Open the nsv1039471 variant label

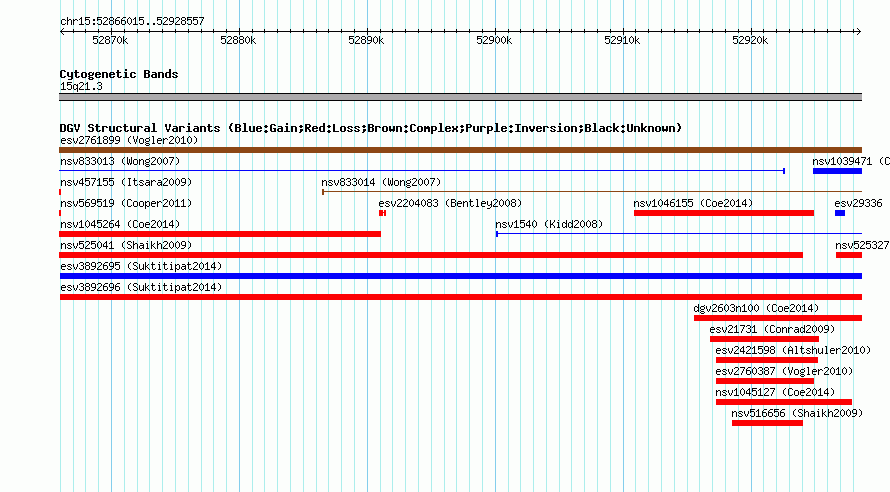click(851, 161)
